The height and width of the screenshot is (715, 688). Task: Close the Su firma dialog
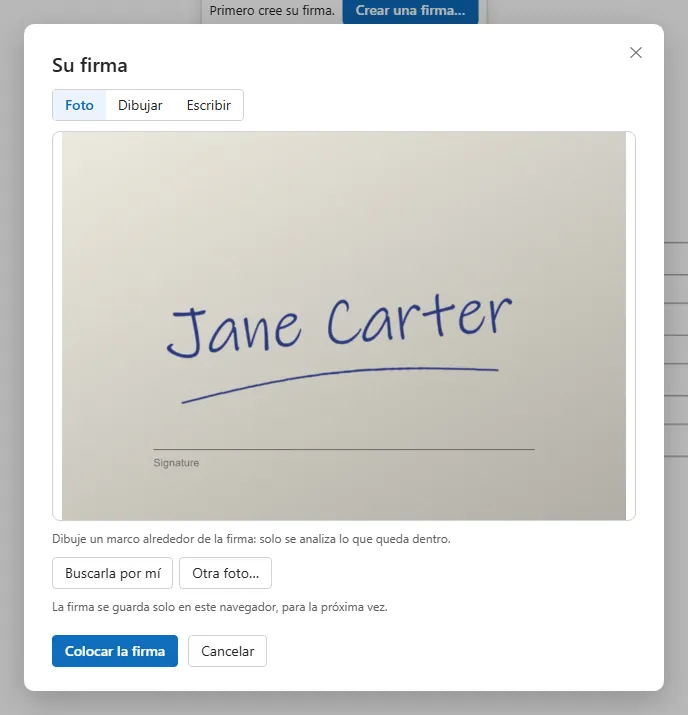click(x=636, y=52)
